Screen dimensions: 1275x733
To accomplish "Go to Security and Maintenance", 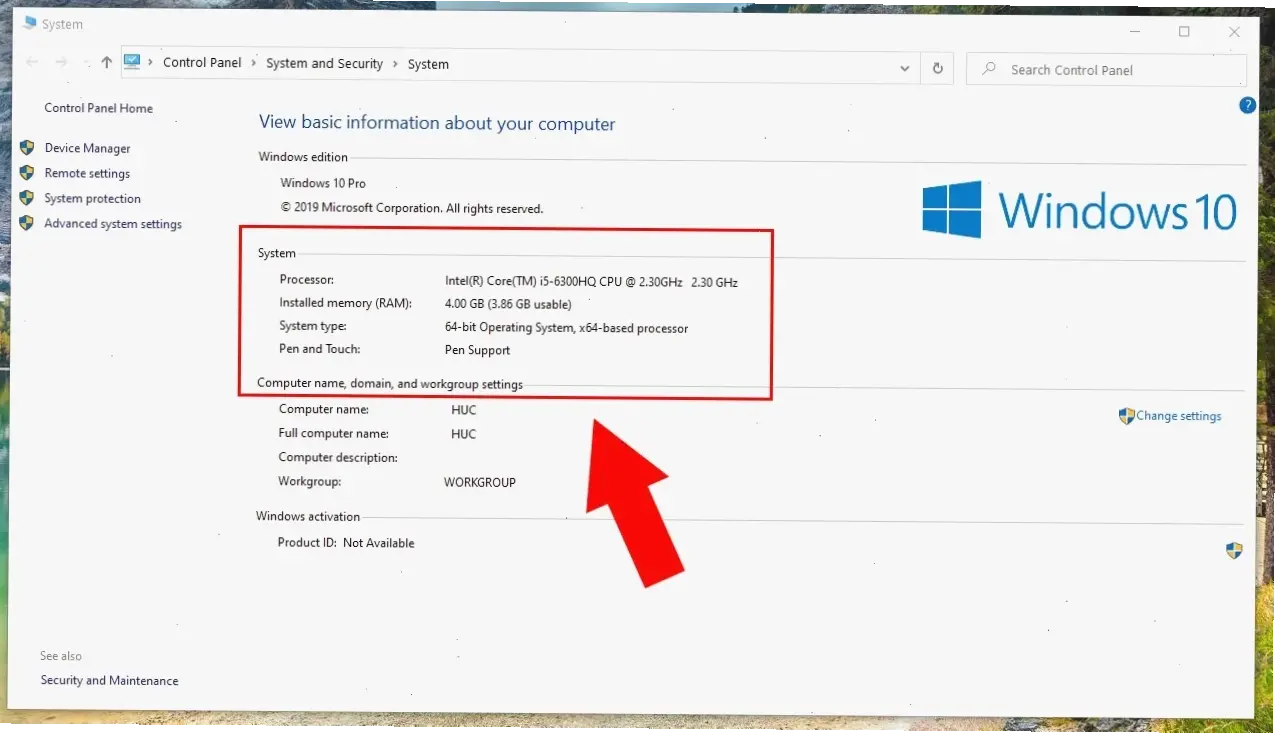I will (109, 681).
